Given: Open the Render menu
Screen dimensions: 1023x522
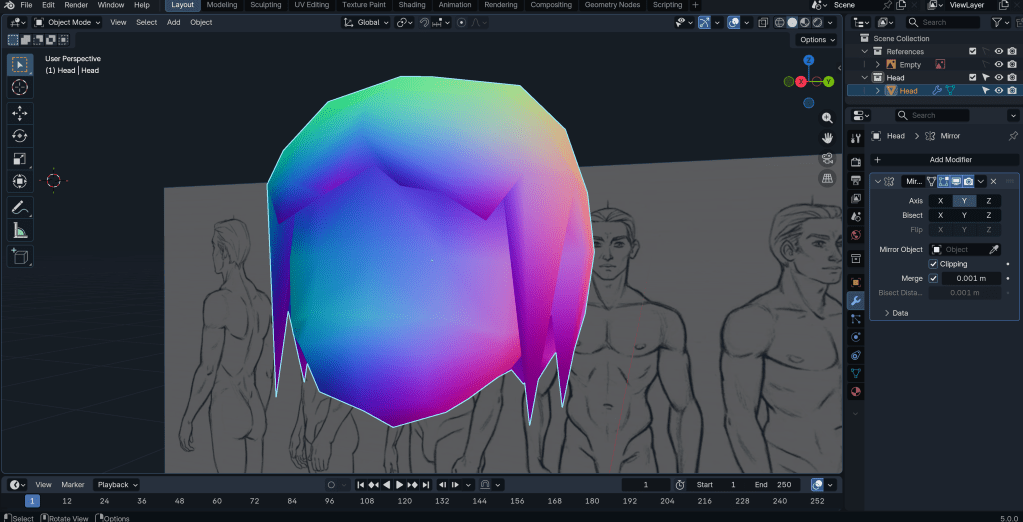Looking at the screenshot, I should coord(76,5).
